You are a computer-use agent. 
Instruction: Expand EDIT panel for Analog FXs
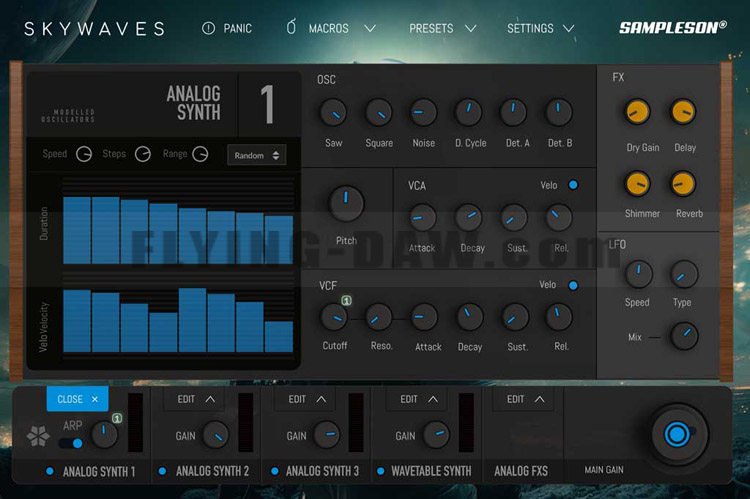[525, 399]
